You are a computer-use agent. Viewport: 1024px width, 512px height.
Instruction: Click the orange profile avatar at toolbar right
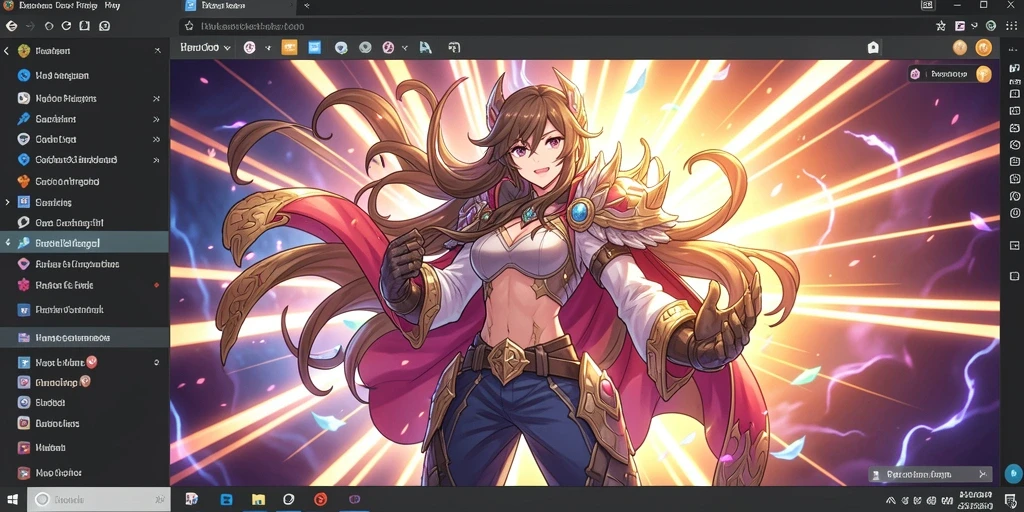[983, 47]
